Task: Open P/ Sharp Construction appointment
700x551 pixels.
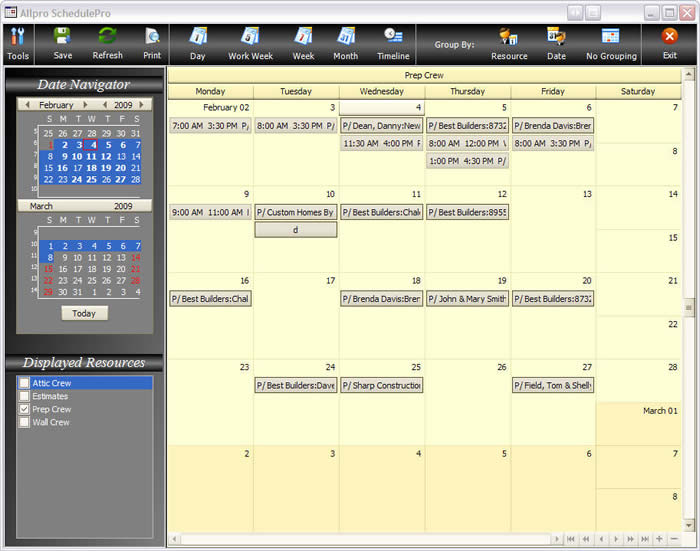Action: [x=381, y=385]
